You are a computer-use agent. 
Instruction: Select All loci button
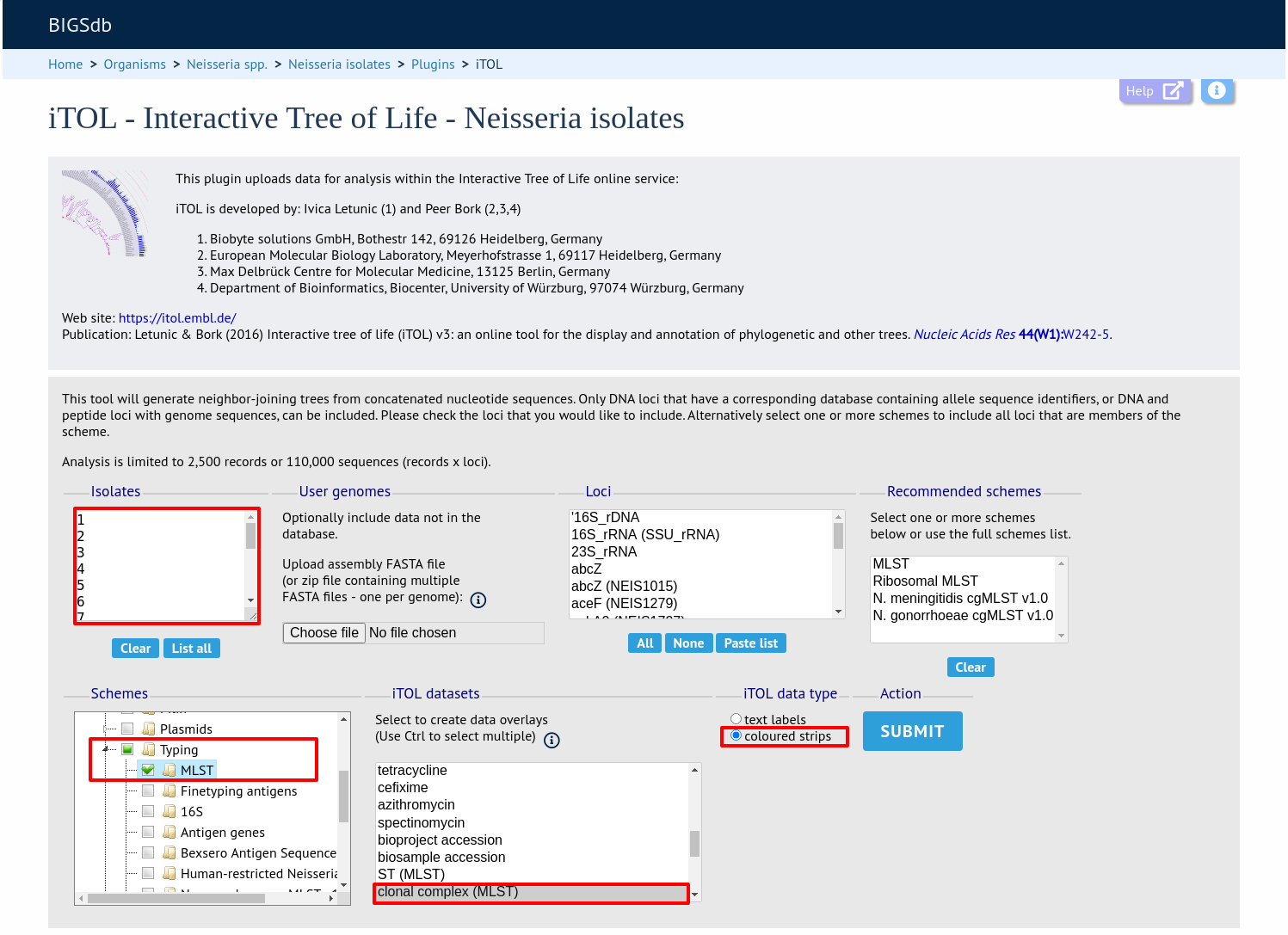tap(645, 643)
